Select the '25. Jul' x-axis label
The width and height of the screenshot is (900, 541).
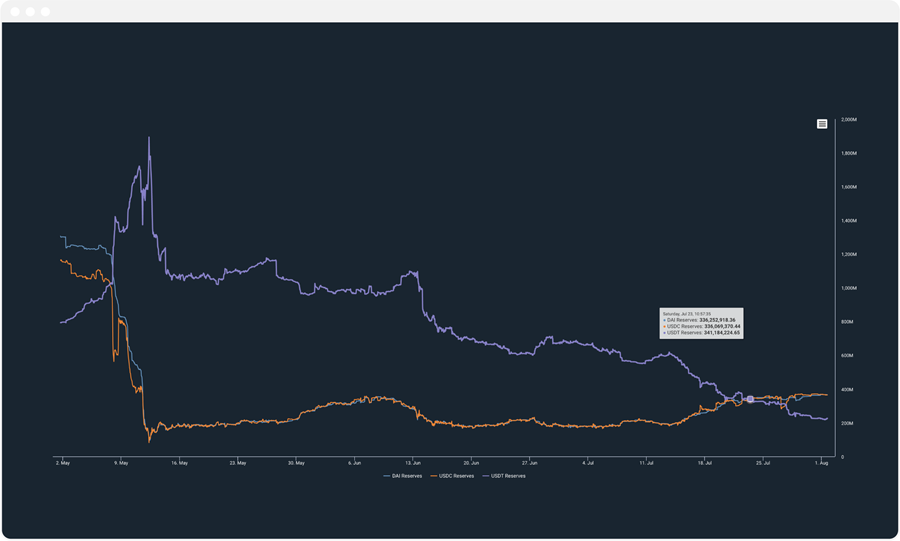pyautogui.click(x=763, y=463)
